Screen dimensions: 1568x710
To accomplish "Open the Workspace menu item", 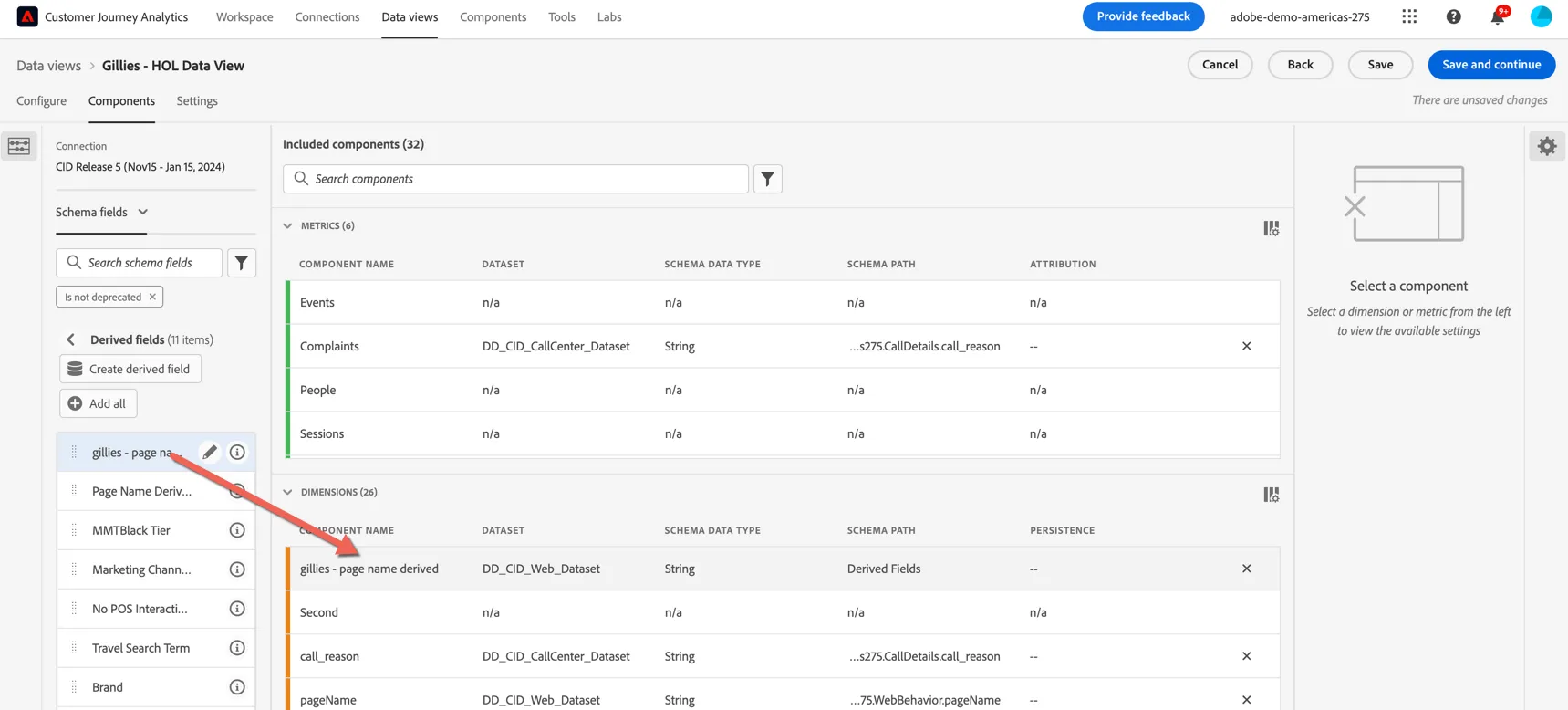I will (244, 16).
